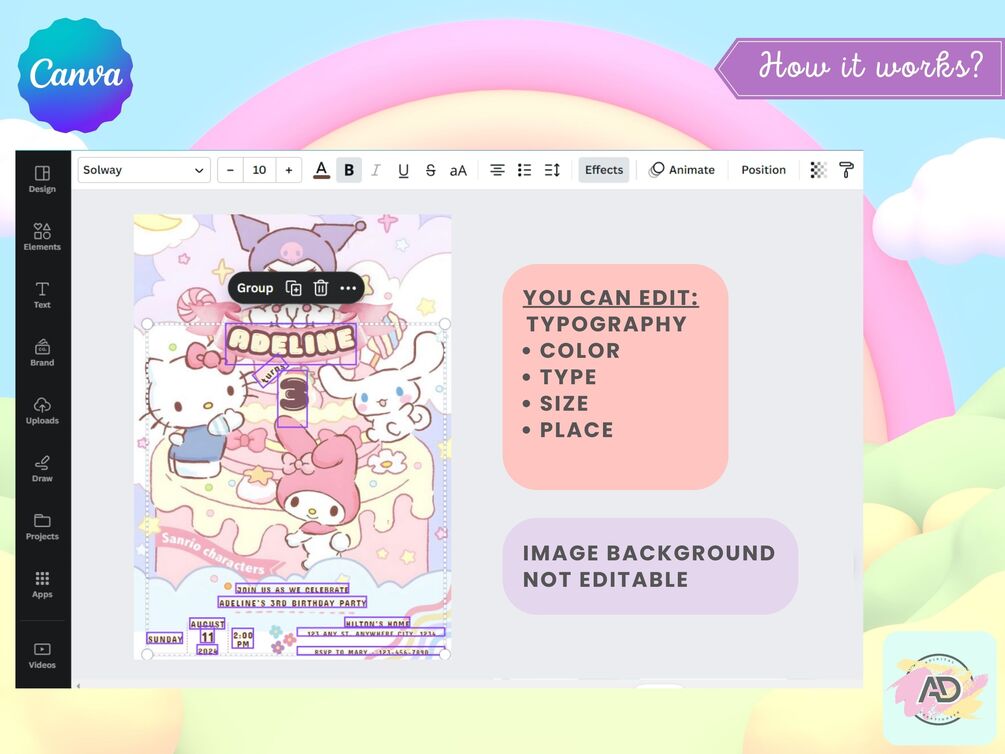
Task: Open the Apps panel
Action: click(42, 585)
